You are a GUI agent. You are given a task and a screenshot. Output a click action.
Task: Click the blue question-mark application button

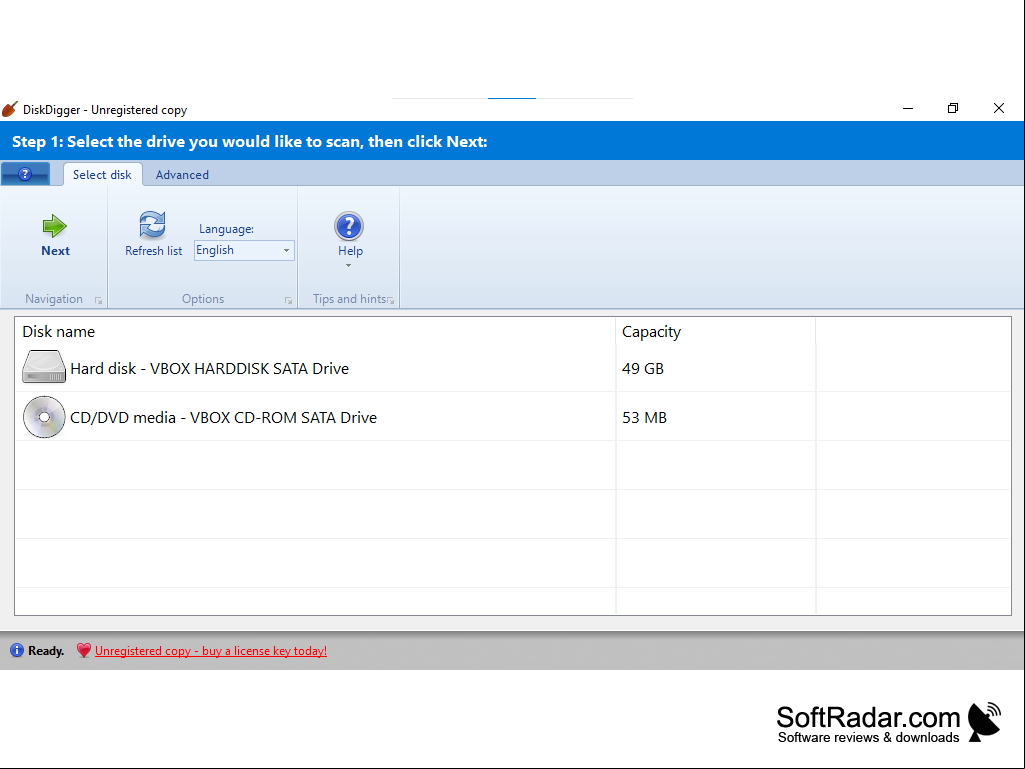[x=25, y=174]
